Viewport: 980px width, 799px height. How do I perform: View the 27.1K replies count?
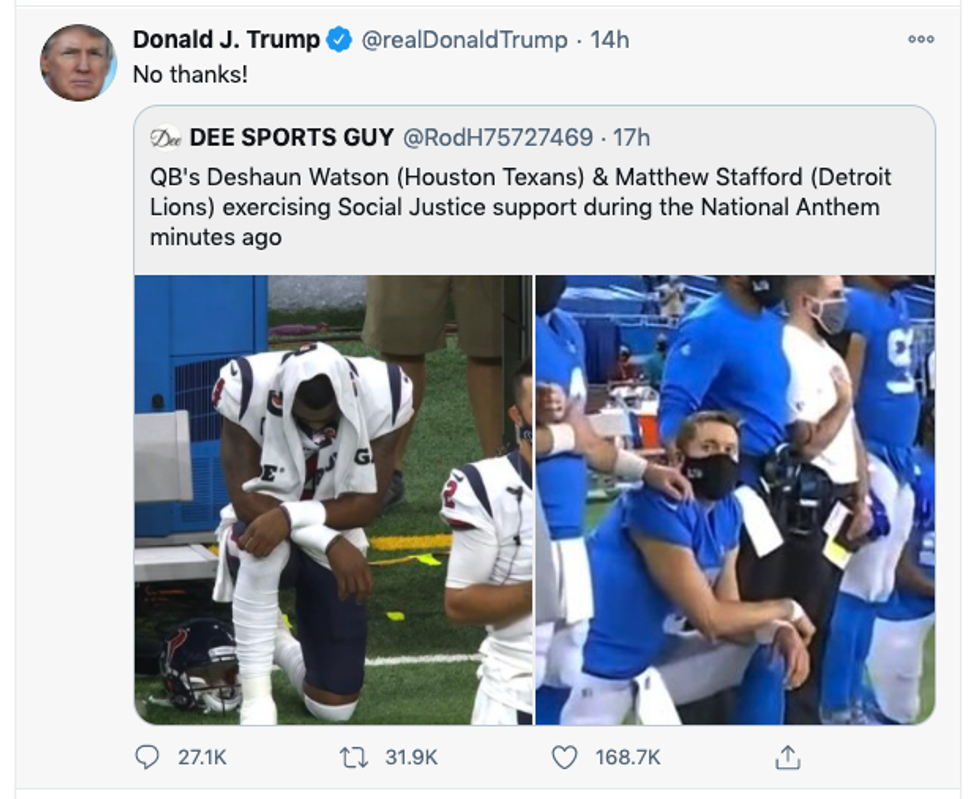202,757
